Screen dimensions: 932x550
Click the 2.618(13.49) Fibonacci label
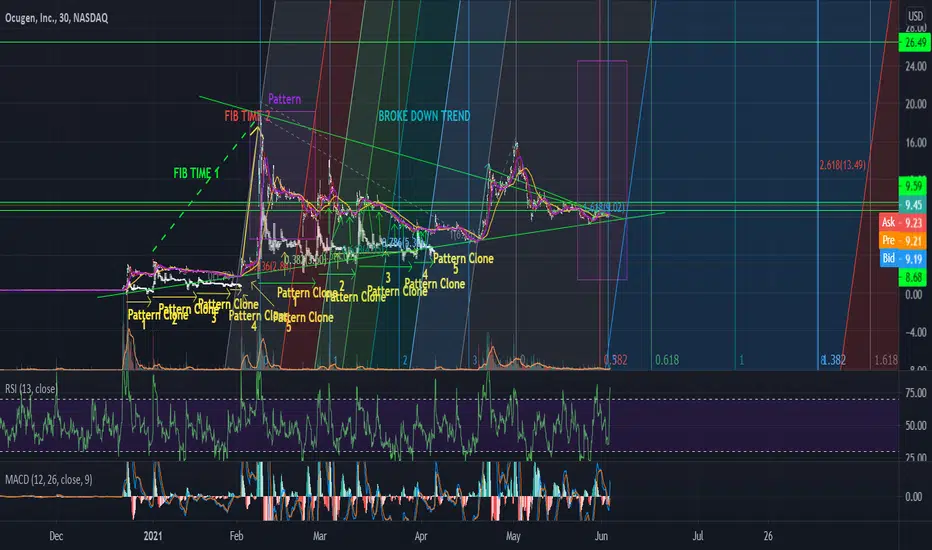842,165
